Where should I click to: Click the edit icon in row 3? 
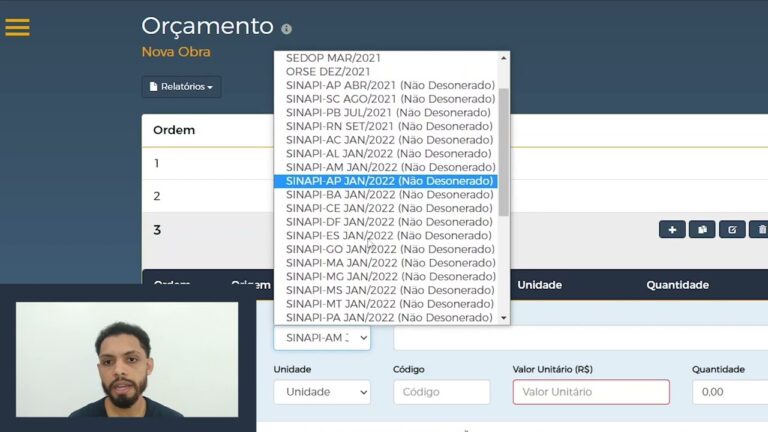point(732,229)
